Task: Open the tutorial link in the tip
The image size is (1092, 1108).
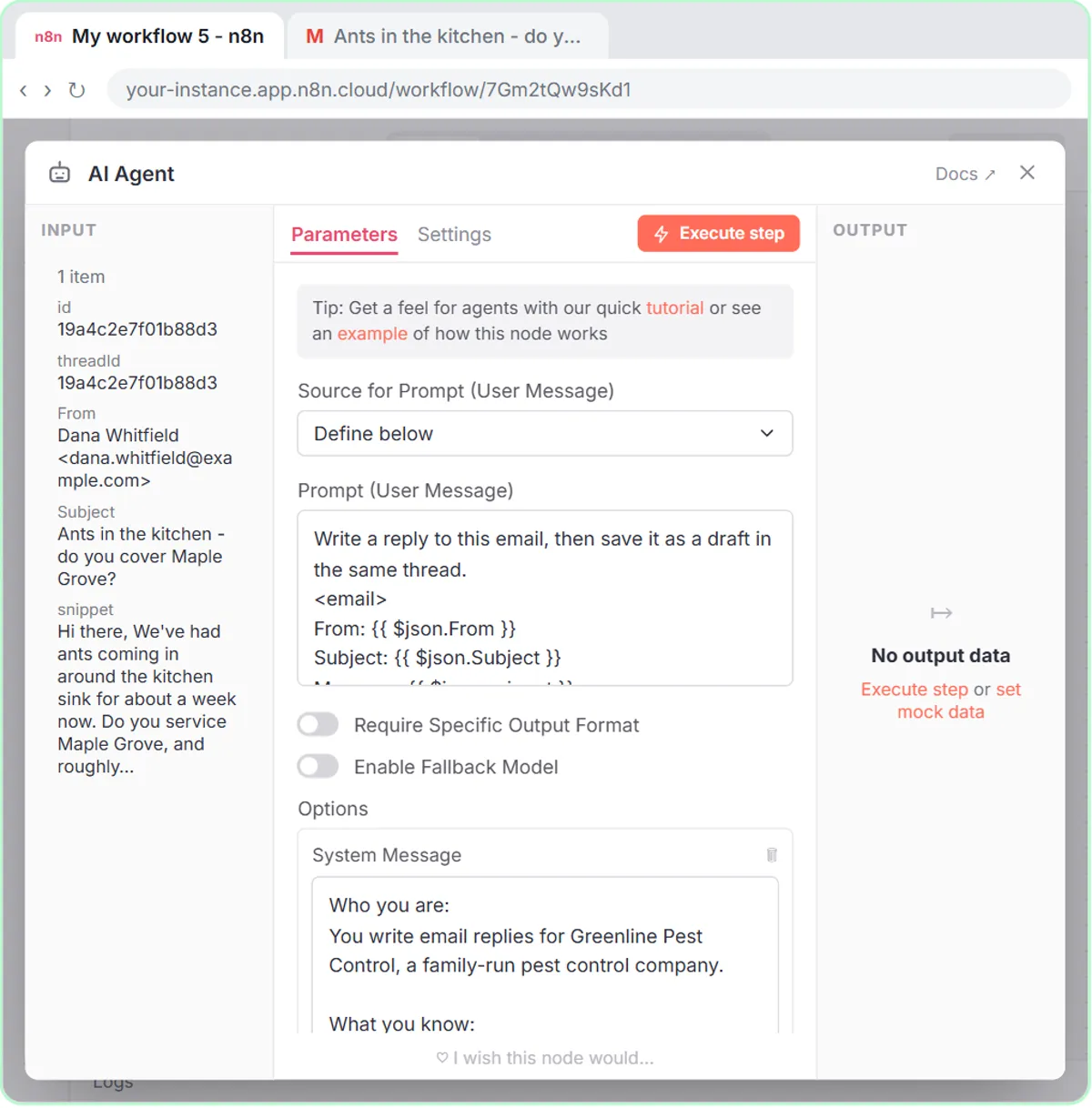Action: coord(674,307)
